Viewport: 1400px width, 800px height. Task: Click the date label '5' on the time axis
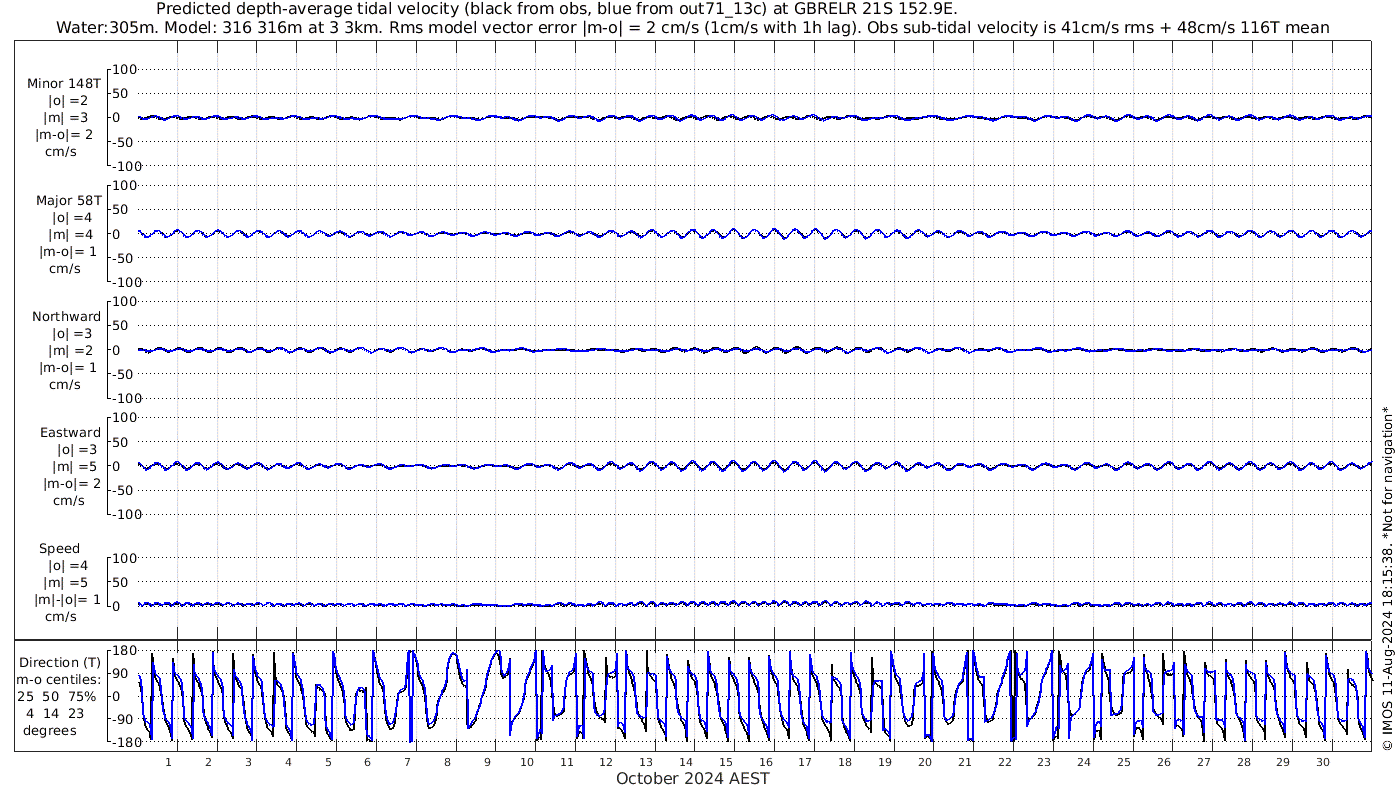[328, 762]
